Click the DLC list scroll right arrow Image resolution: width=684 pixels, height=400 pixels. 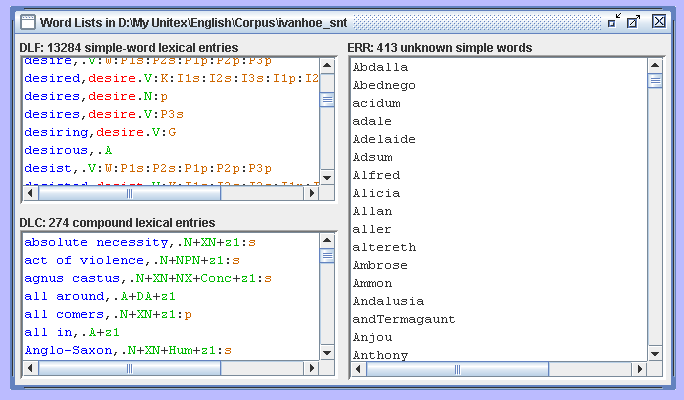pos(311,368)
